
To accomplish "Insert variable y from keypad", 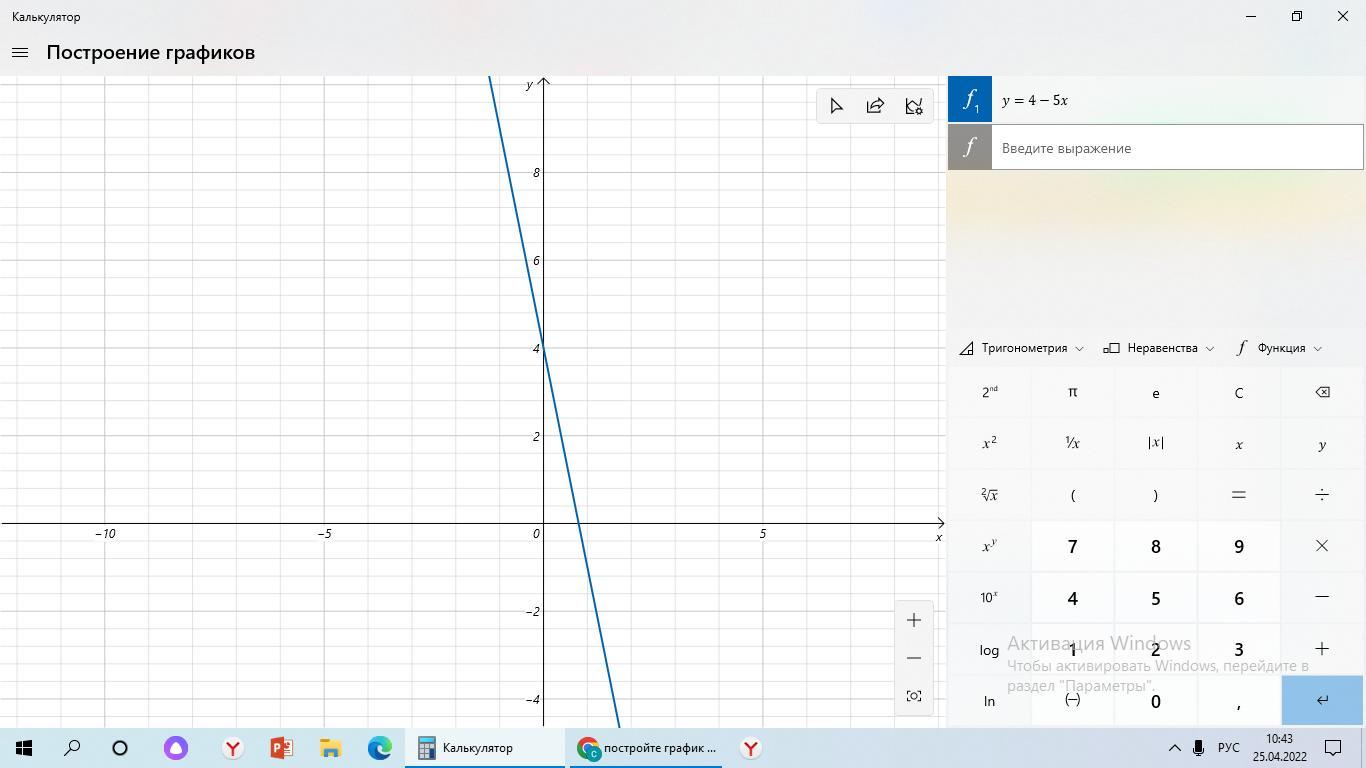I will (1322, 443).
